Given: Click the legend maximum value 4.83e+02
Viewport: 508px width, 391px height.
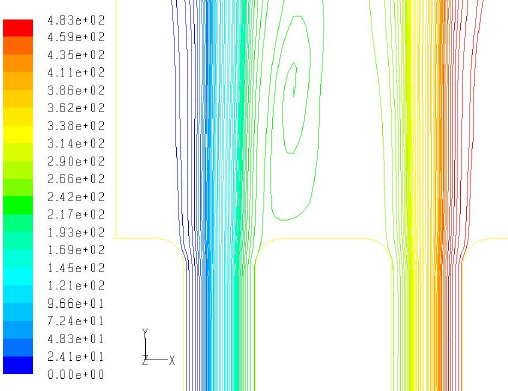Looking at the screenshot, I should (76, 21).
